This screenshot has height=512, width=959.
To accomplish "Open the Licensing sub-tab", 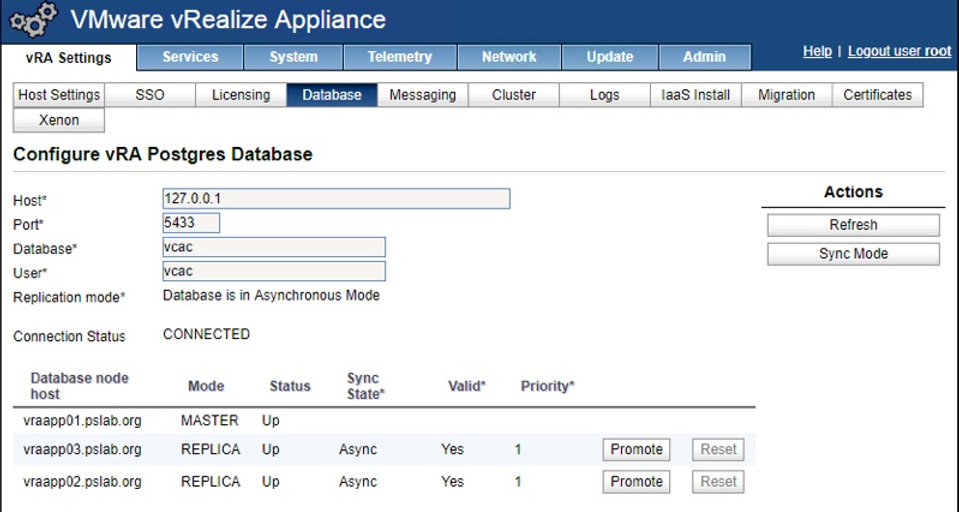I will click(241, 95).
